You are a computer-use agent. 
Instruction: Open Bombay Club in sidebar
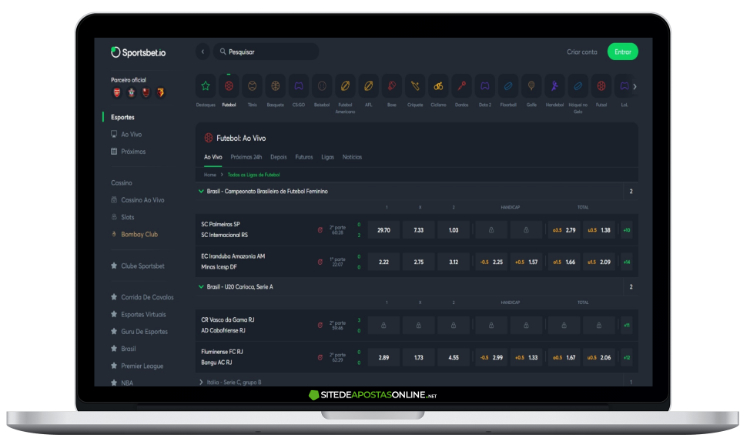pyautogui.click(x=134, y=234)
